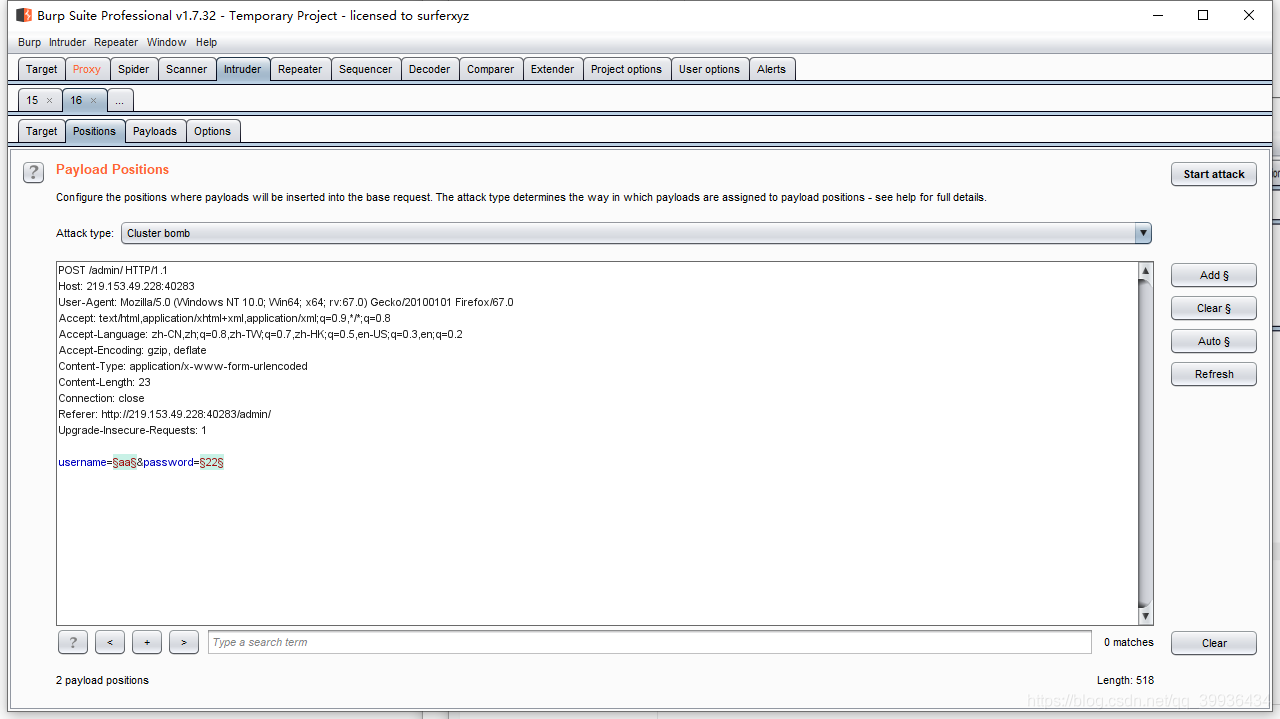This screenshot has width=1280, height=719.
Task: Open the Cluster bomb attack type combo box
Action: point(637,233)
